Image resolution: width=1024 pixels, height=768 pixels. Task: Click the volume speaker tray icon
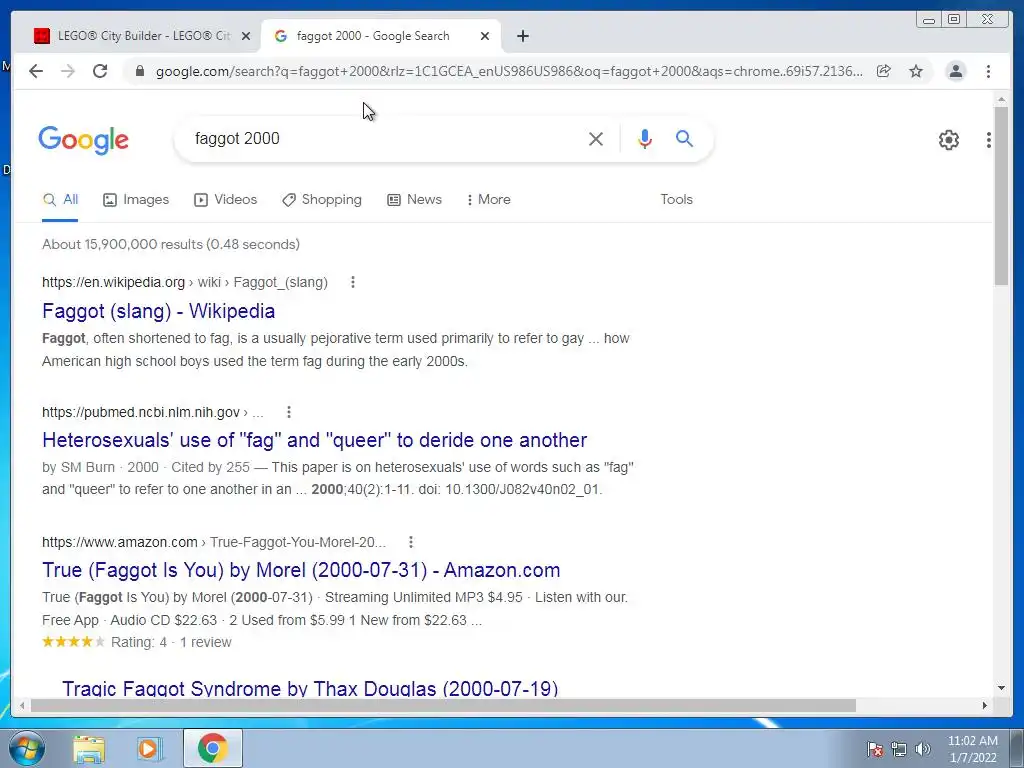coord(923,749)
